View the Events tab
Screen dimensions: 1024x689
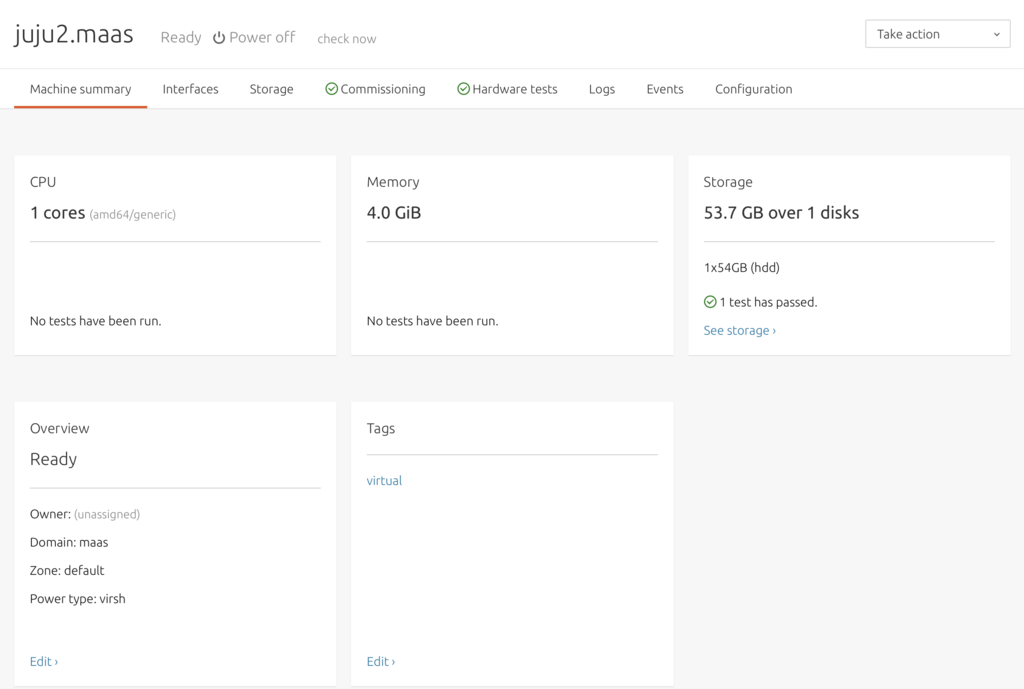point(664,89)
